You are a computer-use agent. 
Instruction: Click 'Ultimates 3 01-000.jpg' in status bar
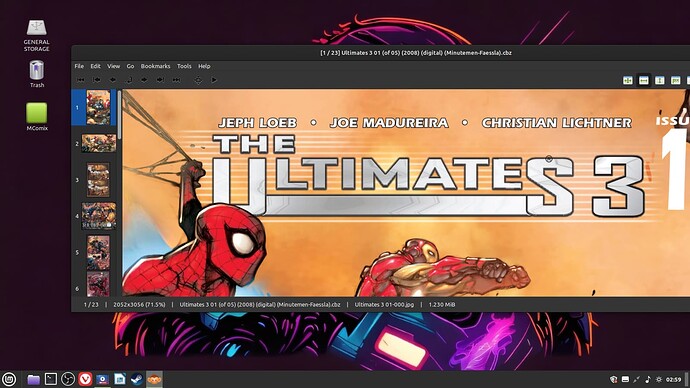point(384,304)
